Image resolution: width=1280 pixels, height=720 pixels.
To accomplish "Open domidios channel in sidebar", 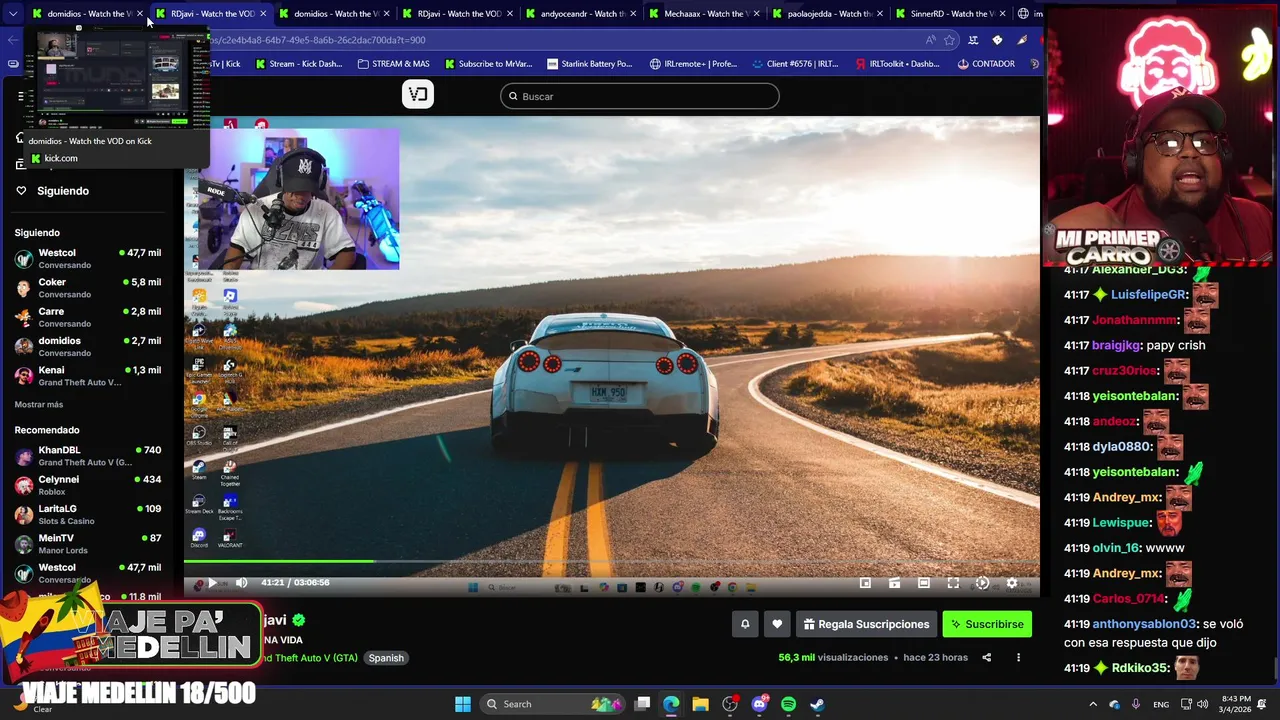I will pos(88,346).
